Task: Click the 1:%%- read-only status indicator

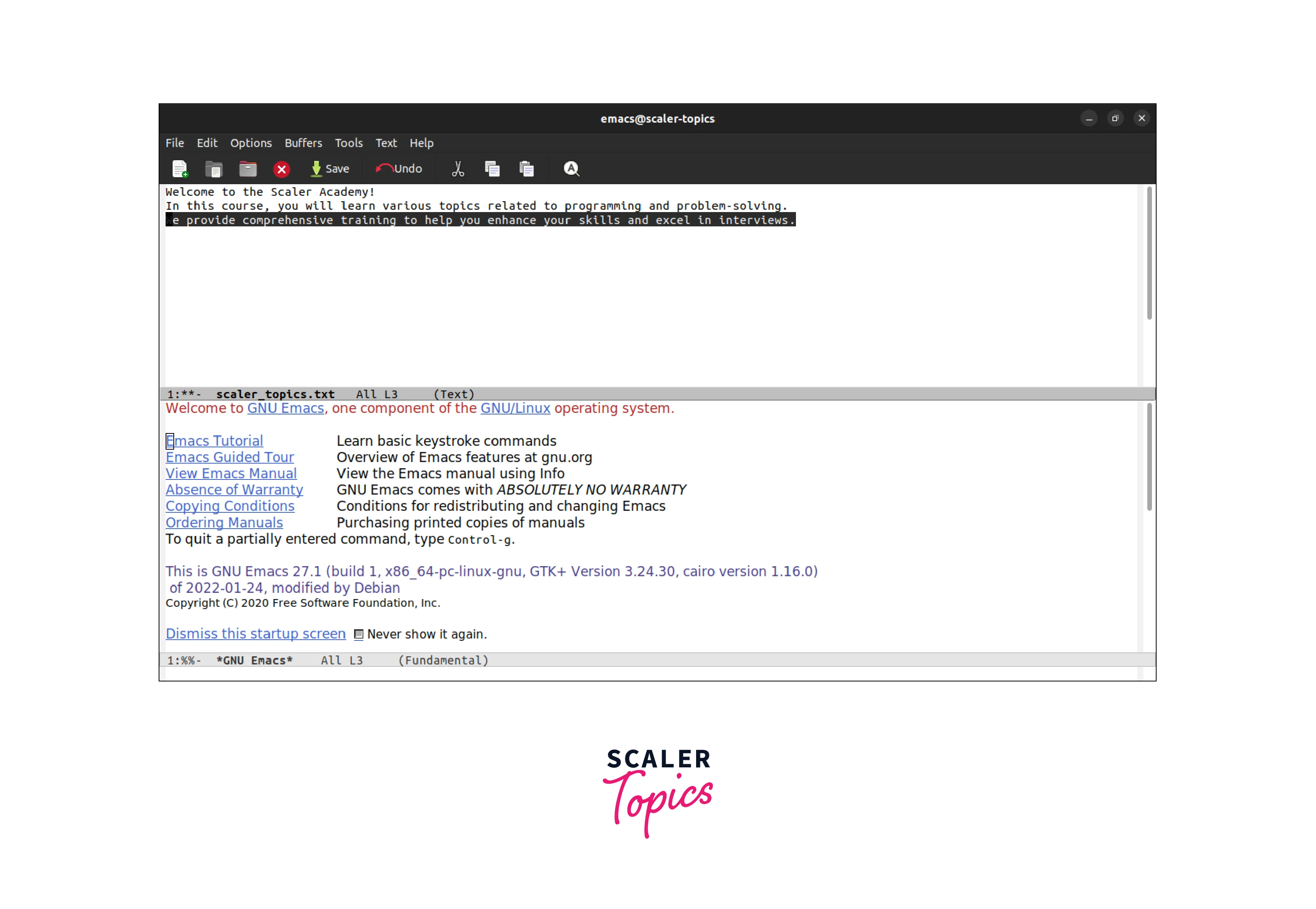Action: point(184,661)
